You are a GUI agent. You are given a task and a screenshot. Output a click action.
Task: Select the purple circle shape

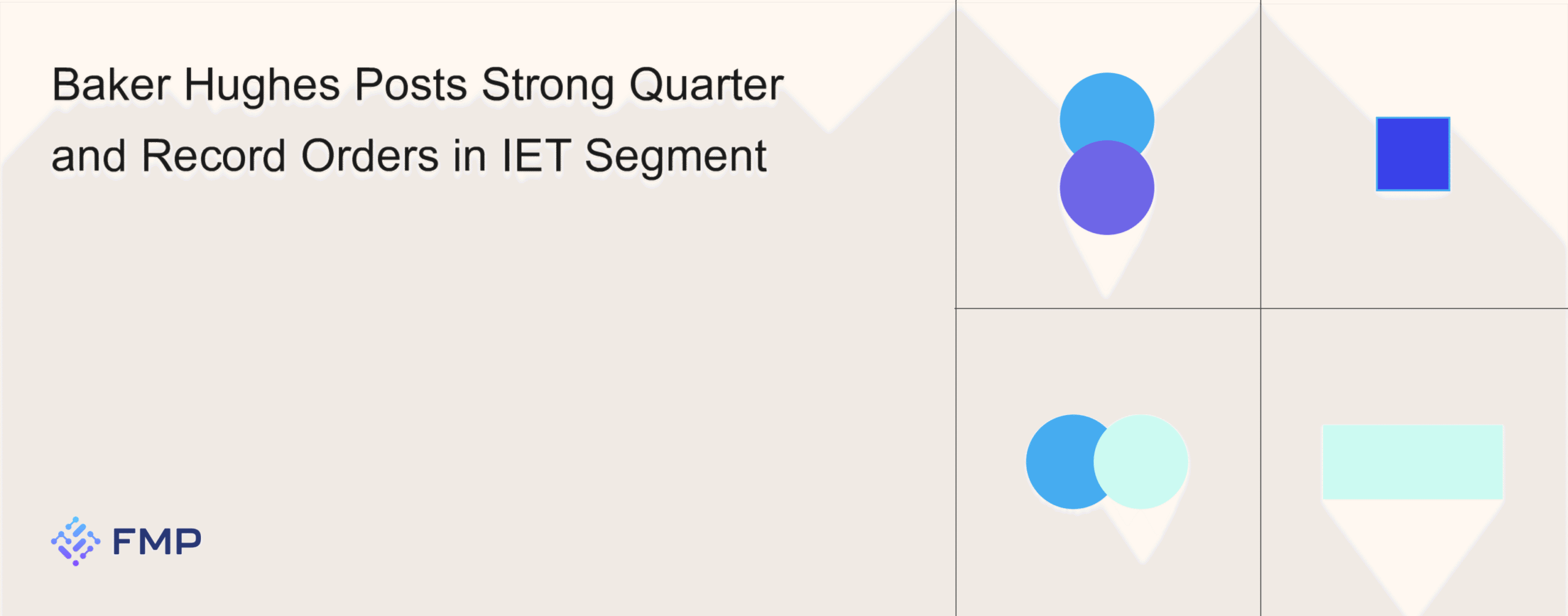click(x=1107, y=189)
